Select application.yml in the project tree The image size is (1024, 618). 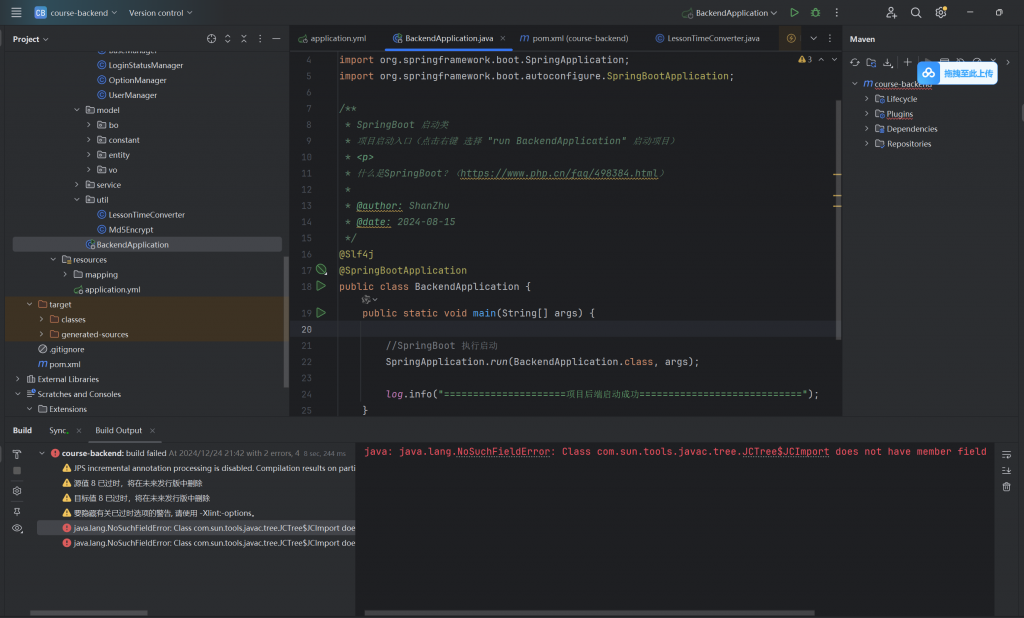112,289
